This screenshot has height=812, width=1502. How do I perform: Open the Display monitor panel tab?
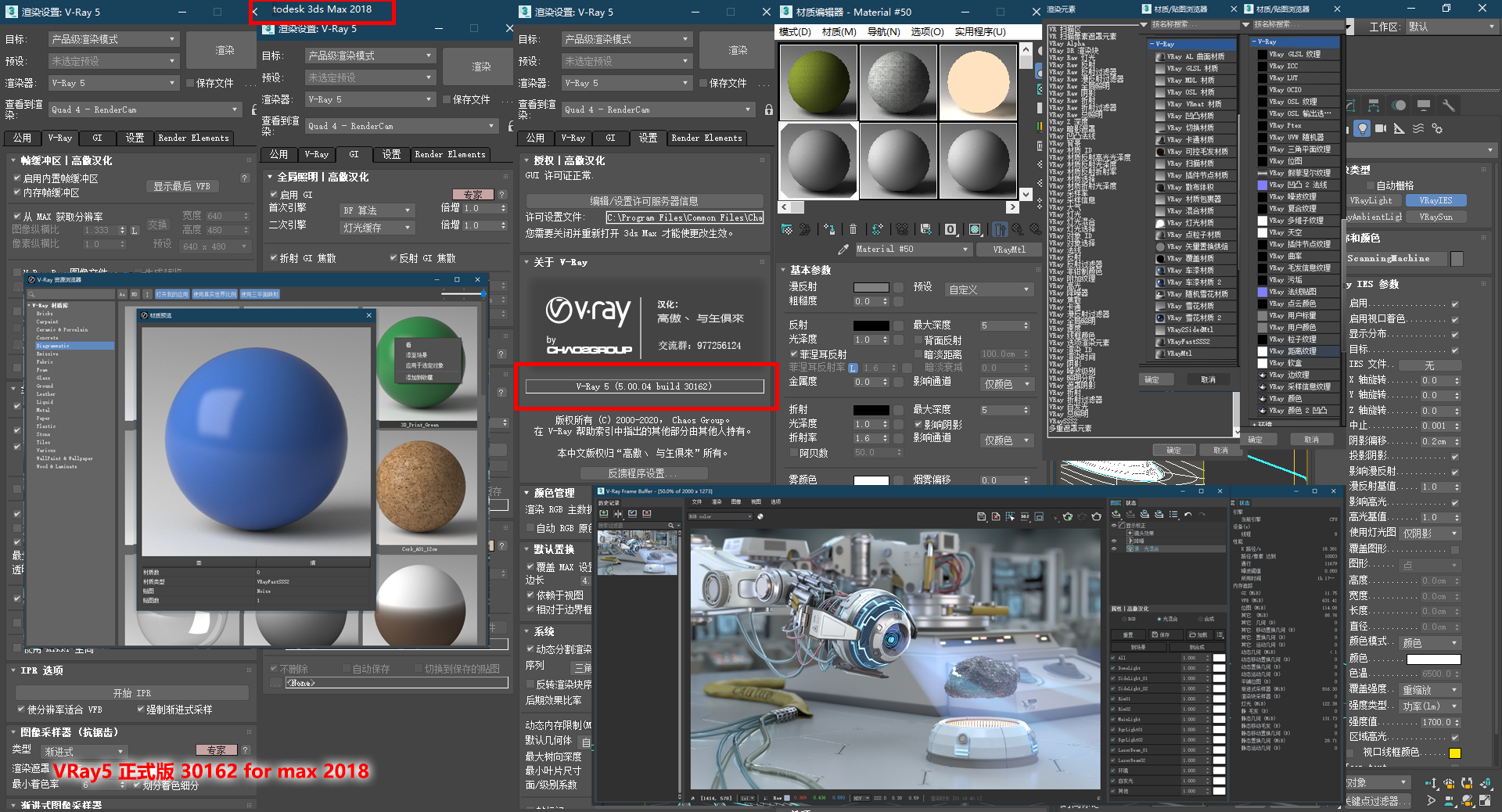(x=1424, y=106)
